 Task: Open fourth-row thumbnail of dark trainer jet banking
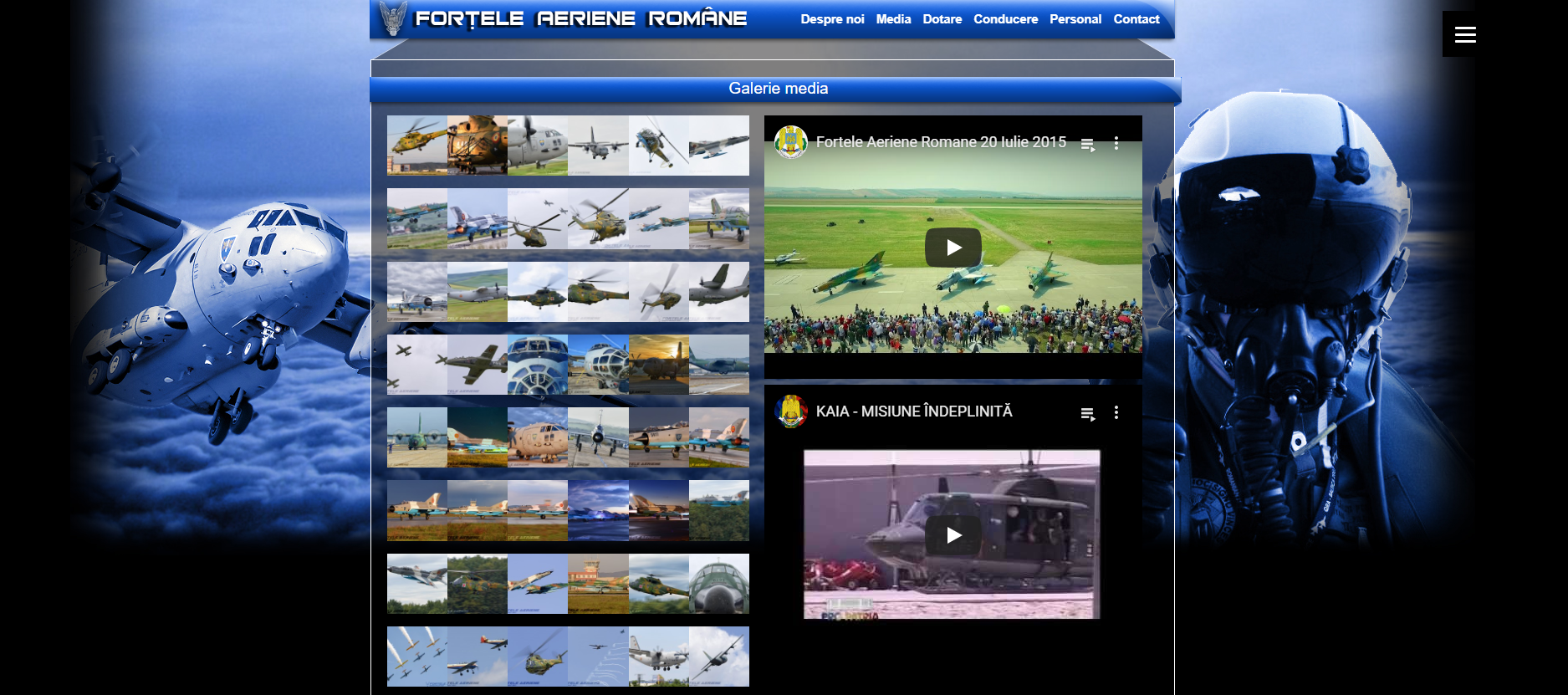pos(478,365)
